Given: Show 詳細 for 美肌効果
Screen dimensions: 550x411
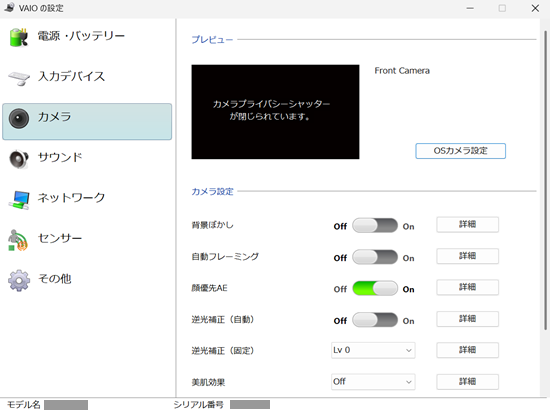Looking at the screenshot, I should tap(468, 382).
